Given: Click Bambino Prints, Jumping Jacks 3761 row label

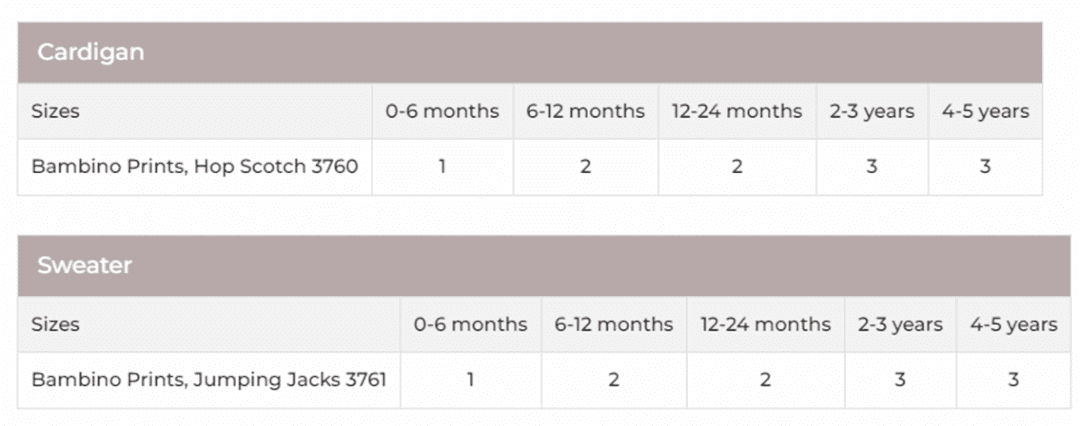Looking at the screenshot, I should (x=208, y=380).
